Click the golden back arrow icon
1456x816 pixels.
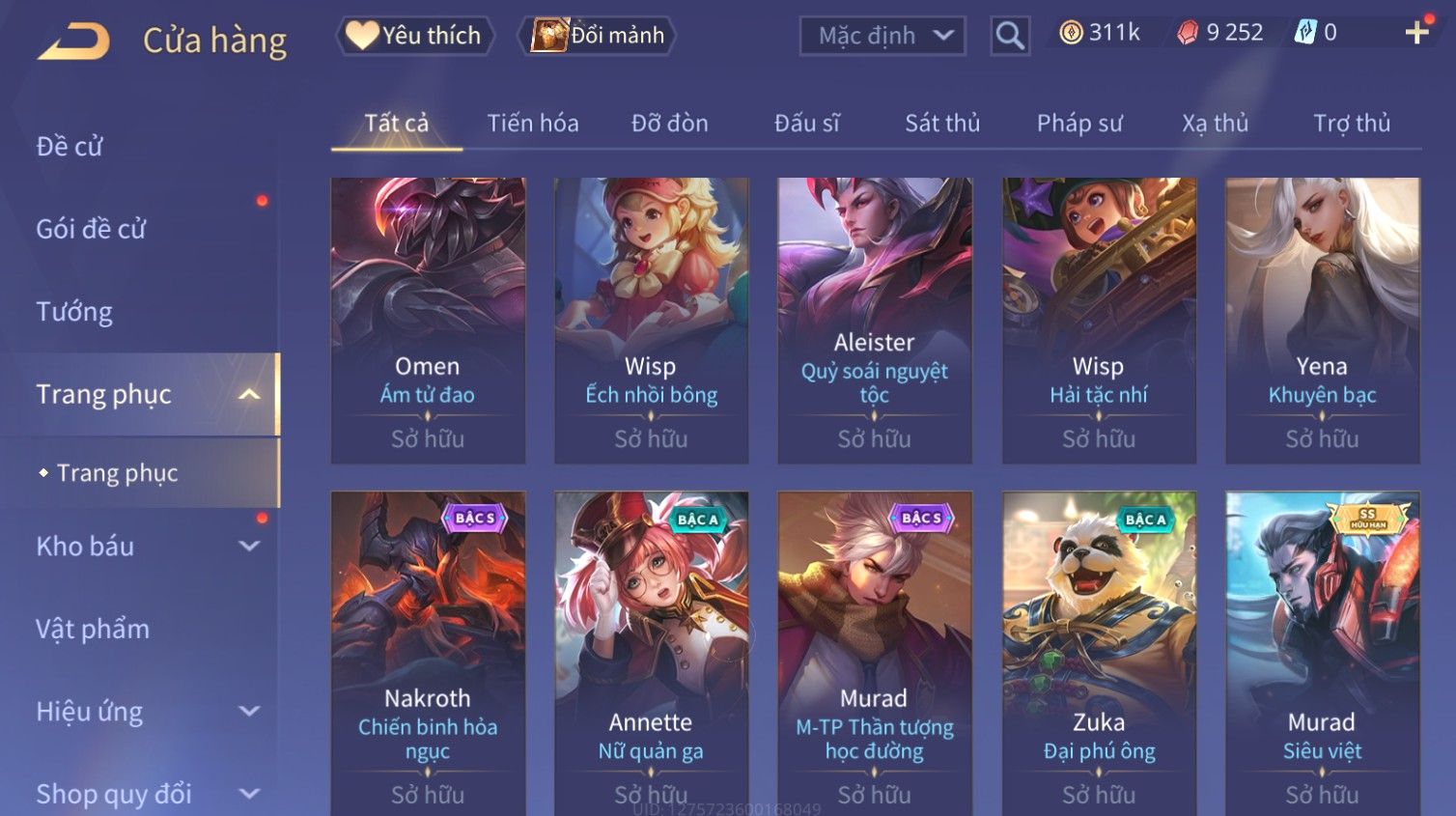point(73,42)
